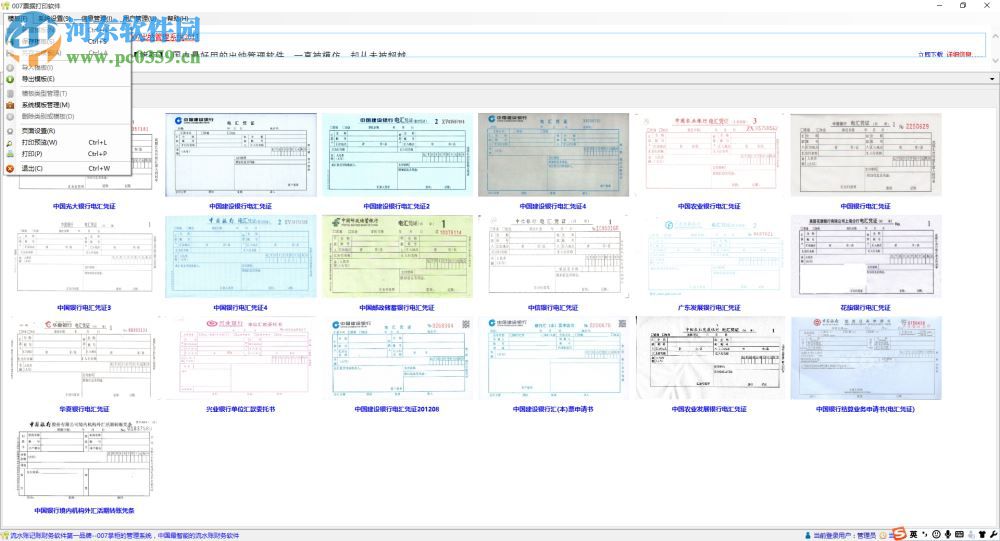Click the down chevron of the banner panel
Screen dimensions: 1000x541
[x=995, y=60]
